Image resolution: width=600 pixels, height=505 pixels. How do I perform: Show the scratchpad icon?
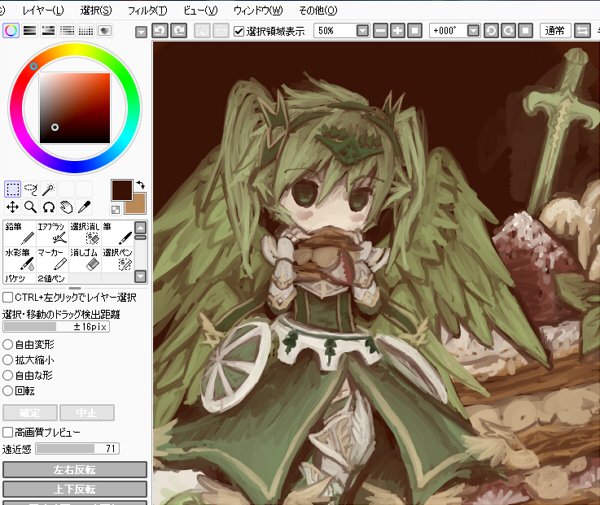click(104, 31)
